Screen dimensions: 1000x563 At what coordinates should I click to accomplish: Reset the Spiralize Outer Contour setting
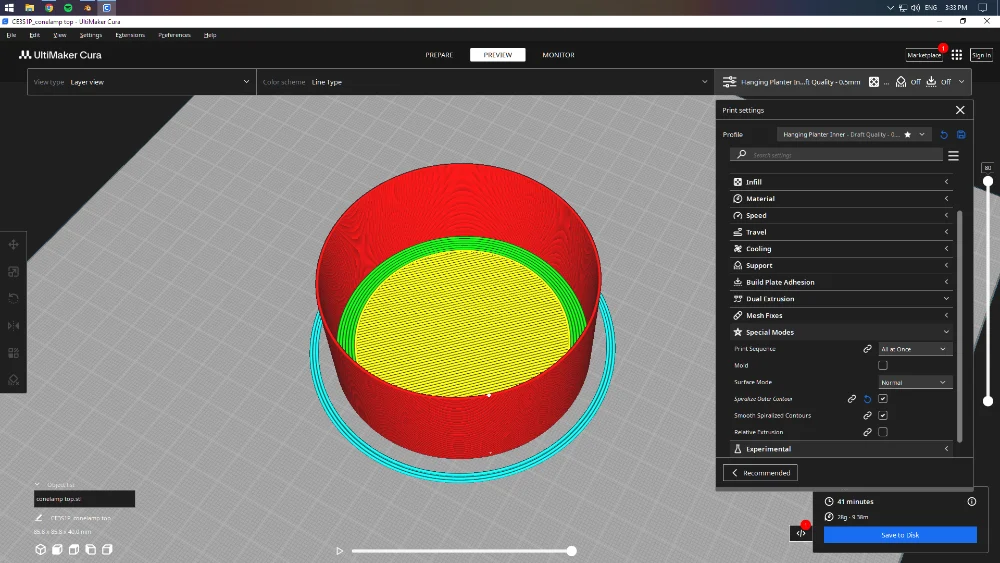(867, 399)
